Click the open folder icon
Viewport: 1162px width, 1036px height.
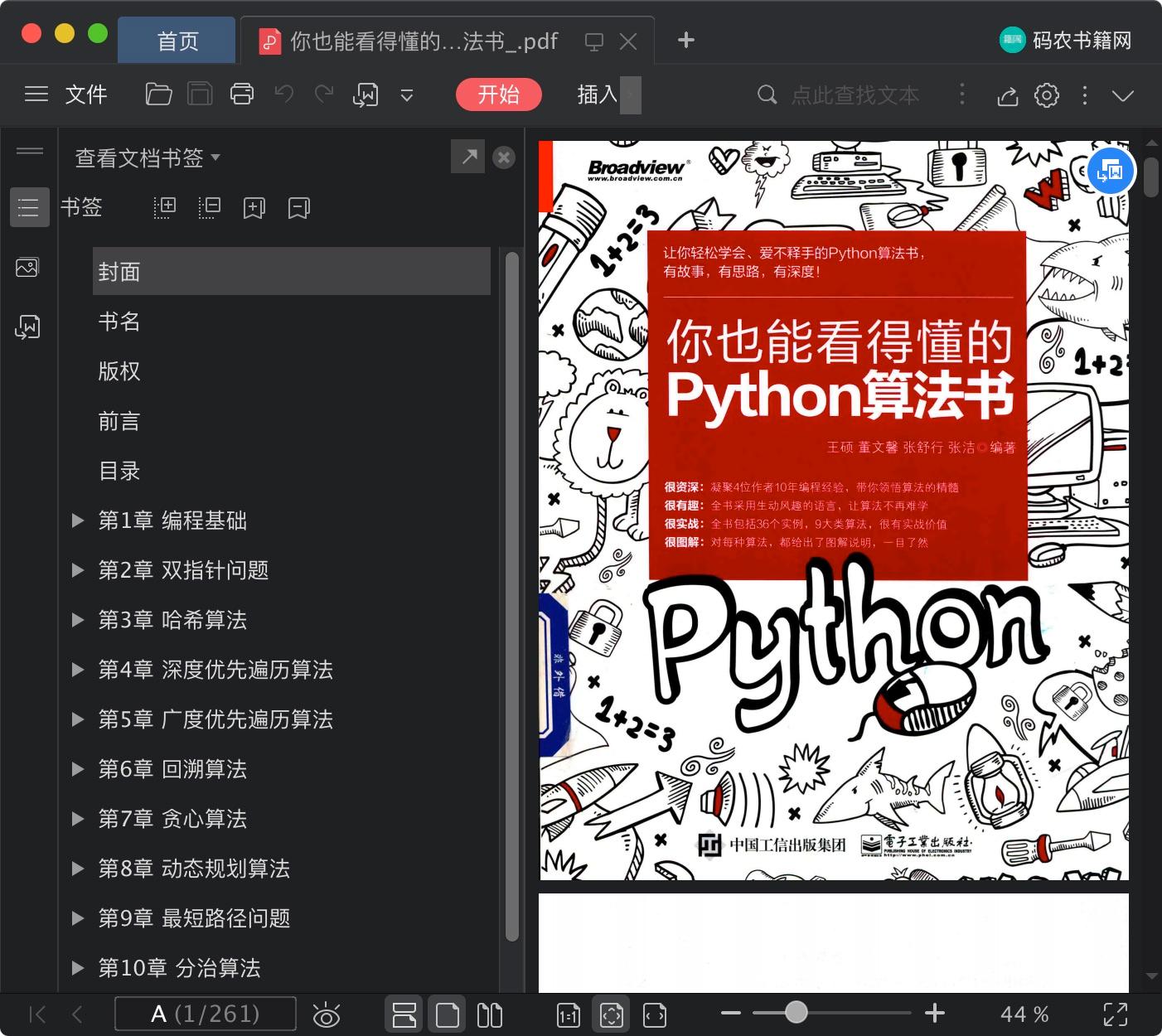[158, 94]
